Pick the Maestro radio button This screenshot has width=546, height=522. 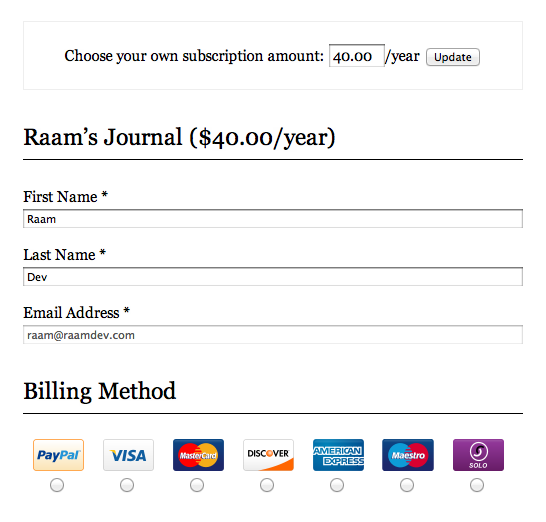coord(407,485)
